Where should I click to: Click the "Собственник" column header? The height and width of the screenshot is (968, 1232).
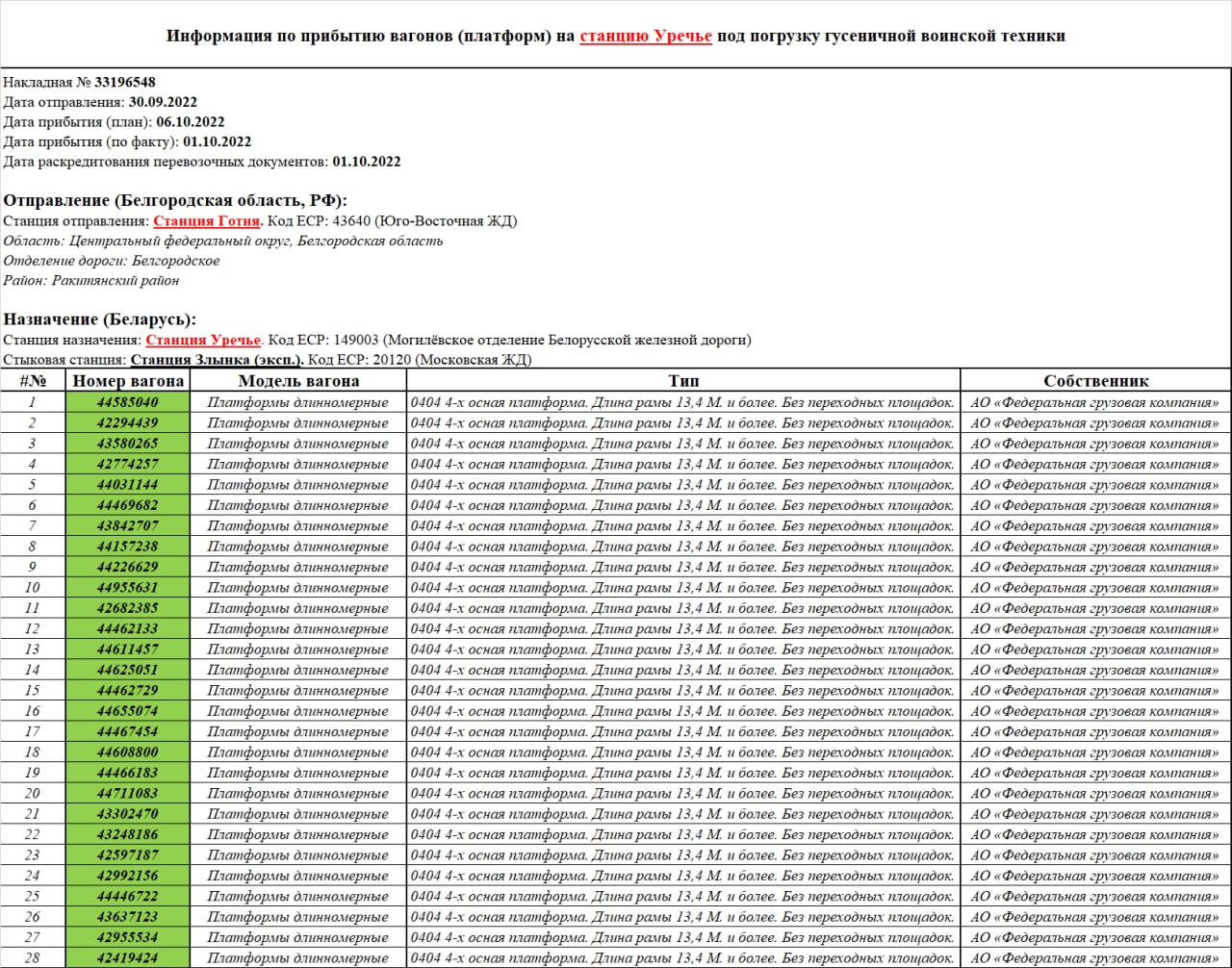click(x=1095, y=381)
